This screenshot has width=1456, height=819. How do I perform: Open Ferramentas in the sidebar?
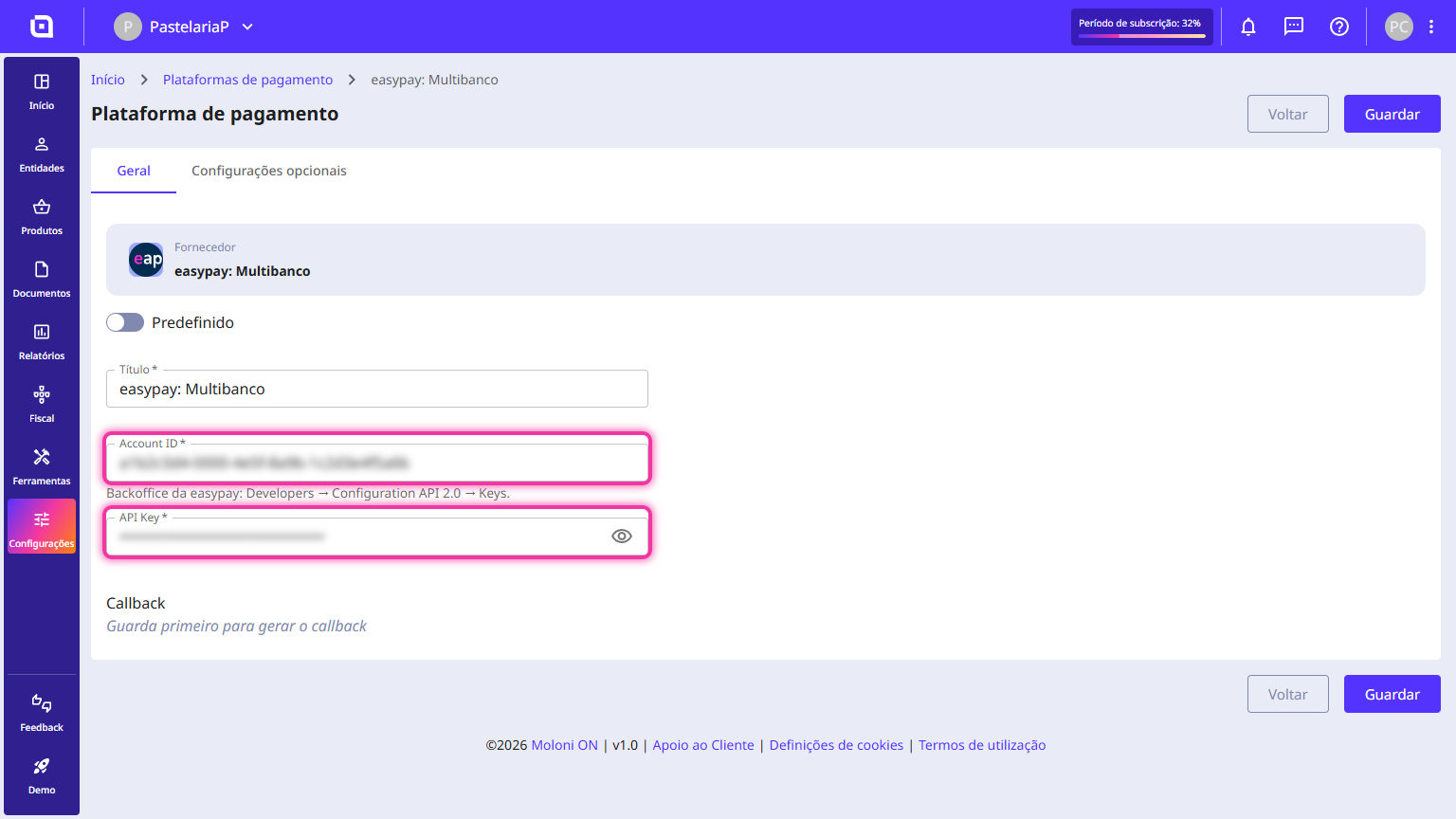click(x=42, y=467)
